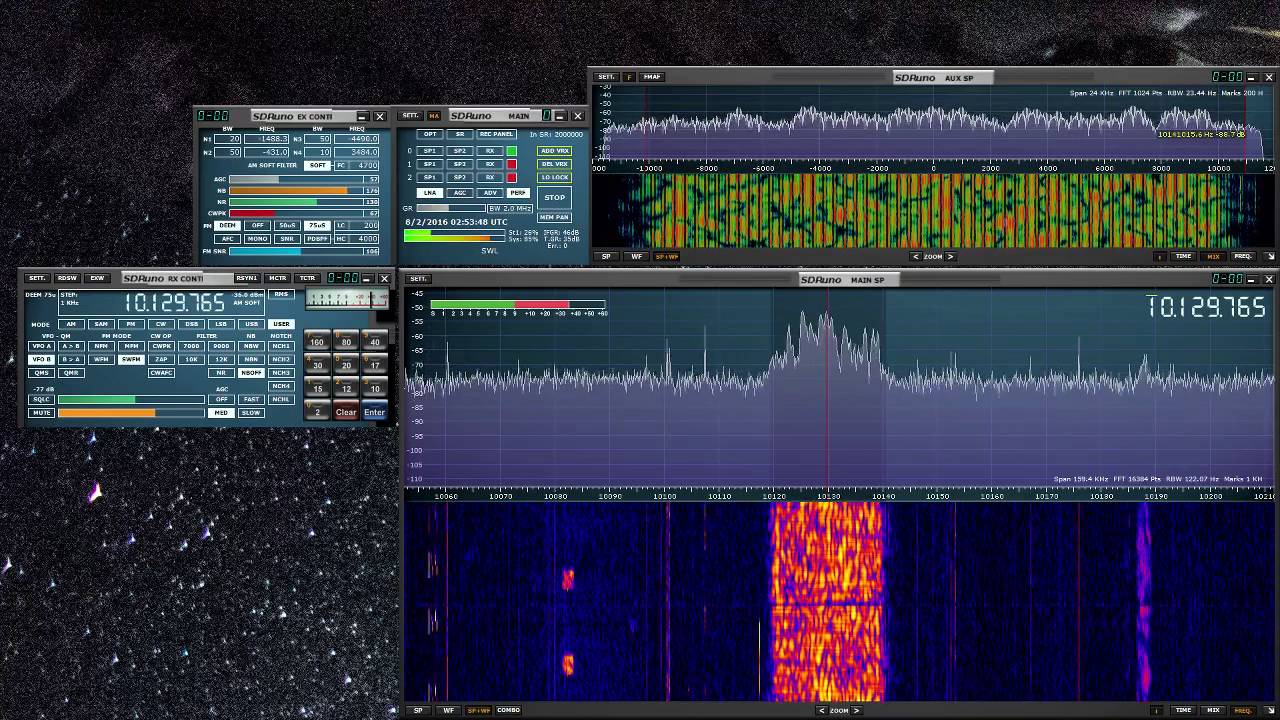Open EXW extended control window
1280x720 pixels.
[97, 278]
